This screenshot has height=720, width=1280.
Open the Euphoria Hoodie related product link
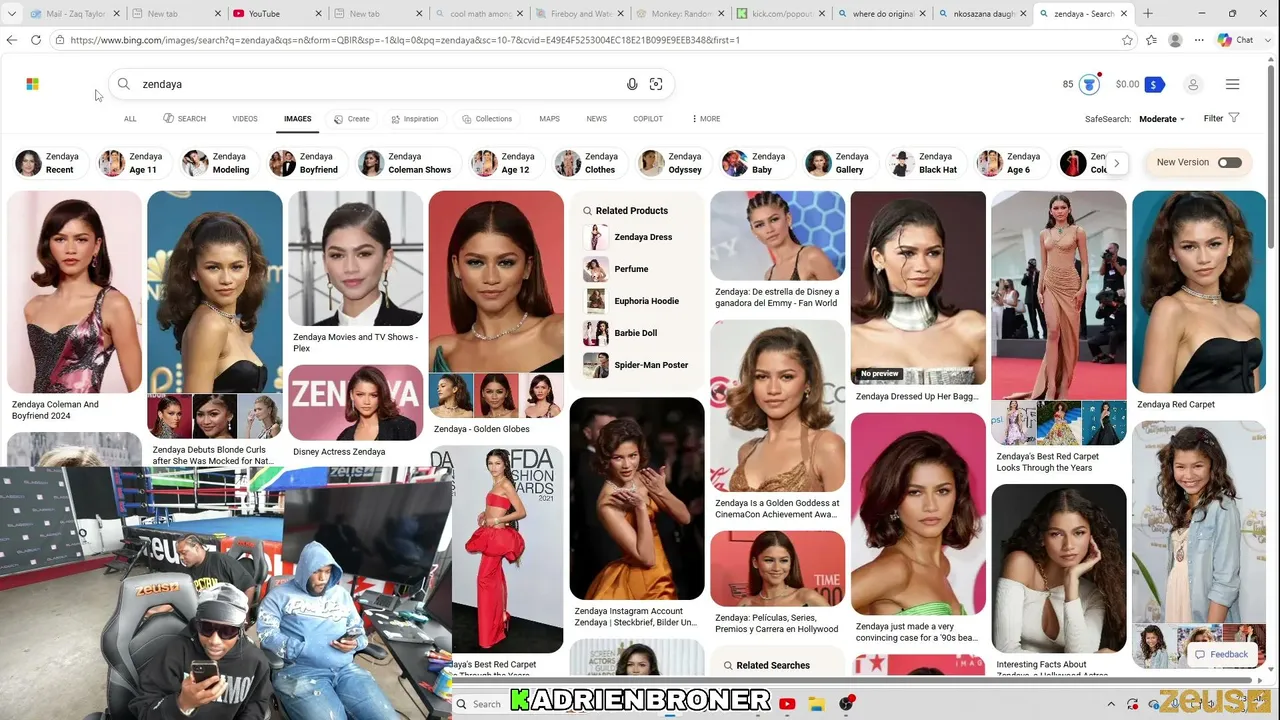[647, 301]
